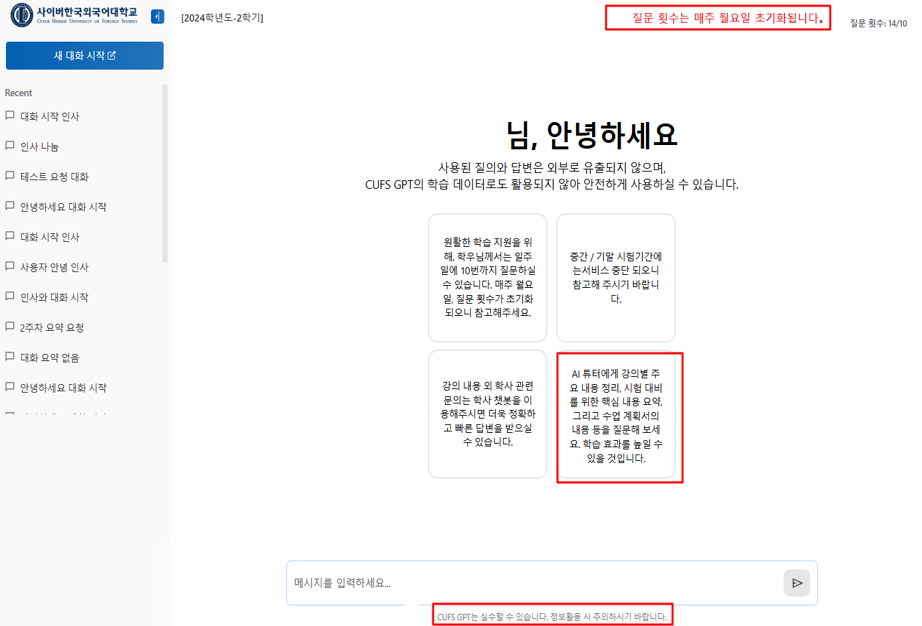The width and height of the screenshot is (922, 626).
Task: Click the chat bubble icon by '테스트 요청 대화'
Action: pos(10,176)
